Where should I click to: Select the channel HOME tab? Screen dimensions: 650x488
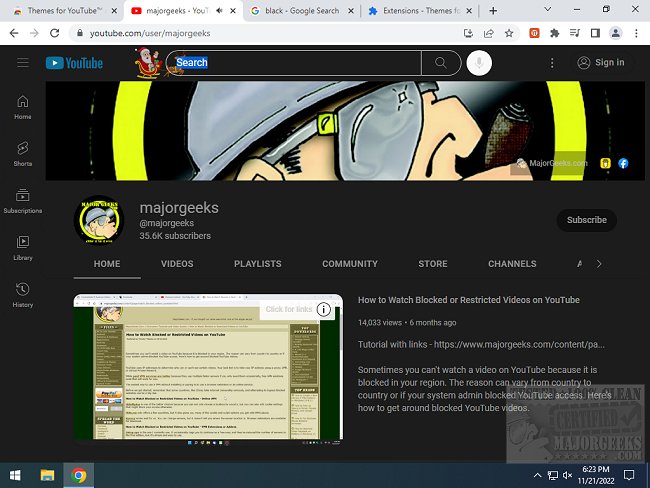[107, 264]
